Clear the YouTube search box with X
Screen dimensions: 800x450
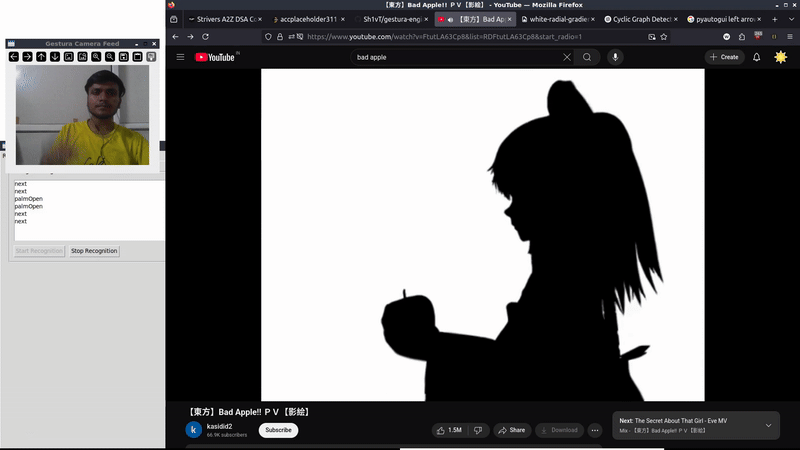point(567,57)
